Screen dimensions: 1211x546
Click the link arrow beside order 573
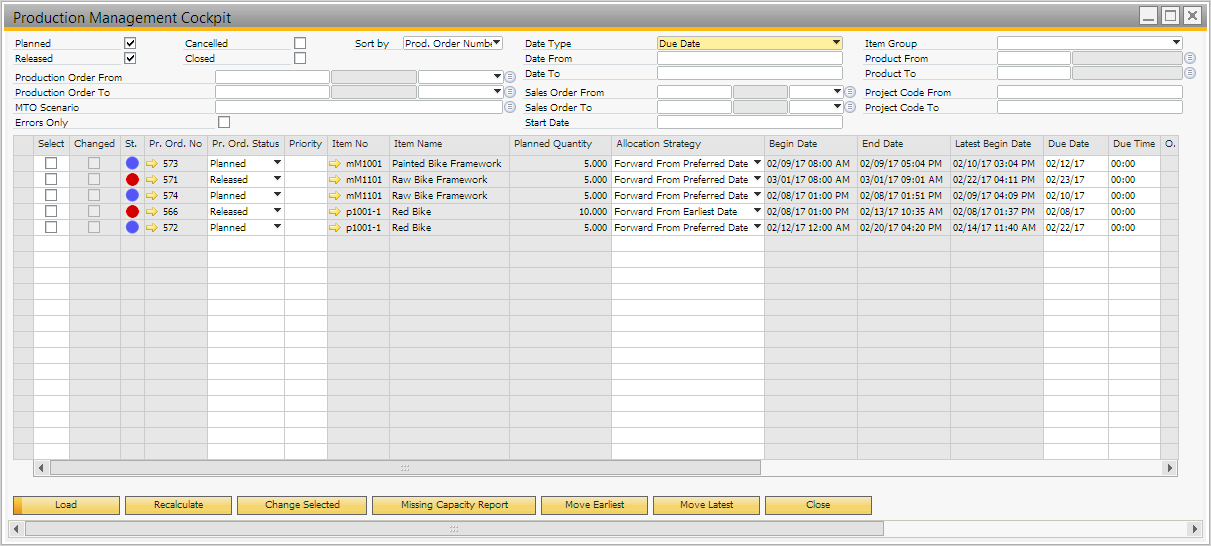click(153, 163)
